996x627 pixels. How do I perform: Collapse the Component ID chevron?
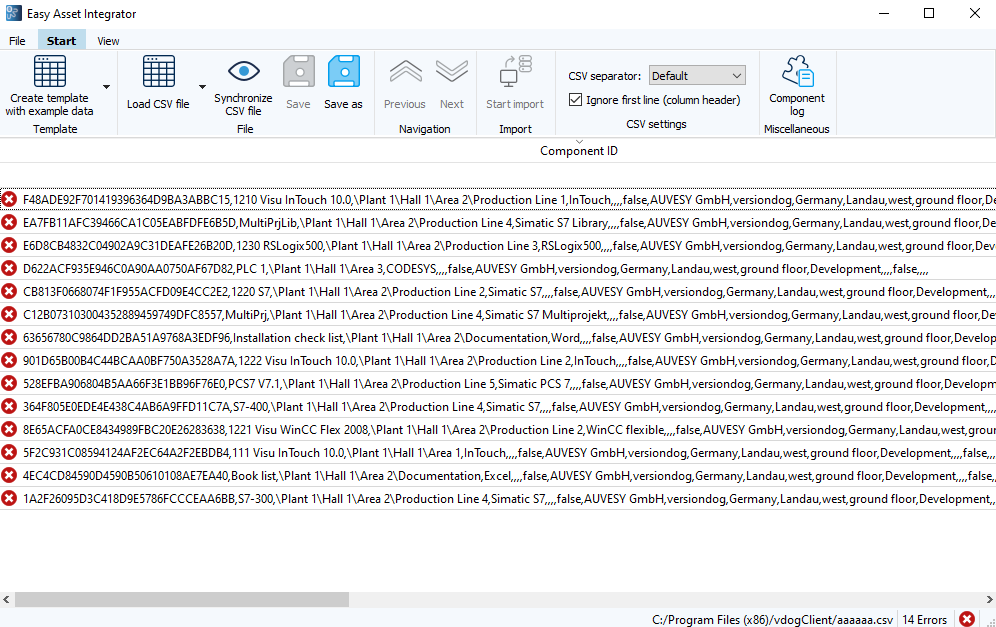578,141
